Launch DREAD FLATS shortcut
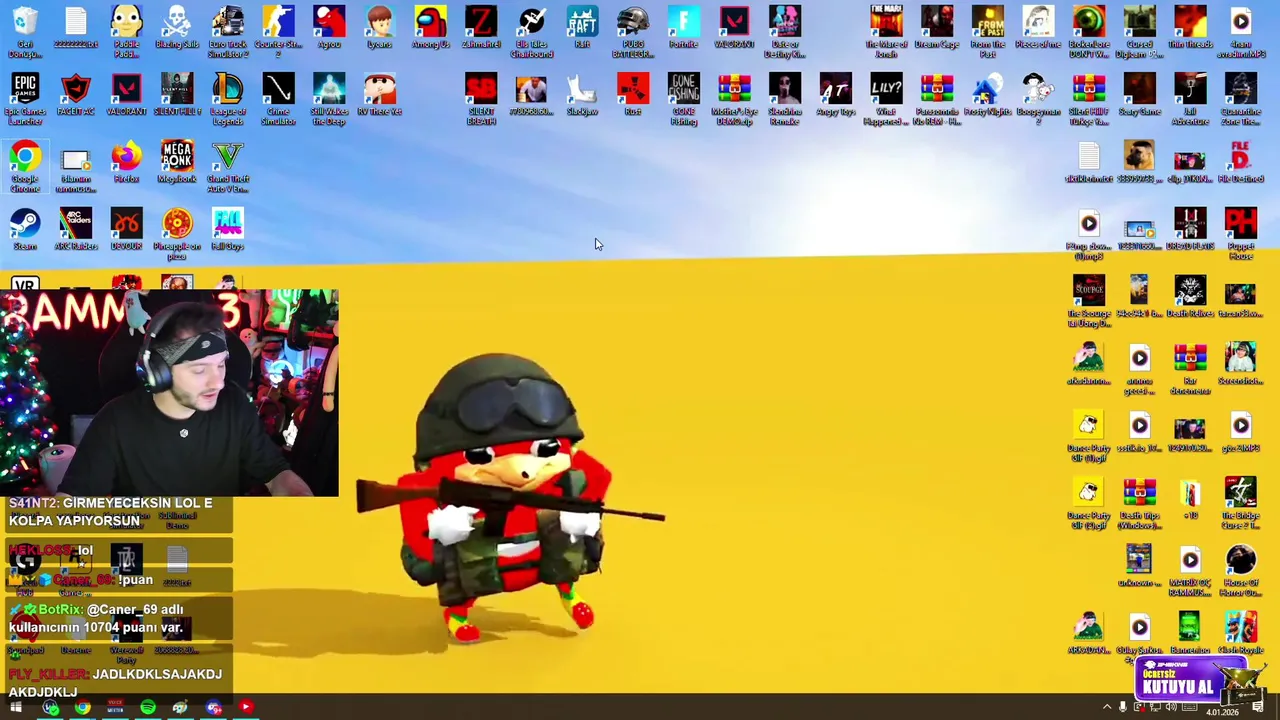This screenshot has height=720, width=1280. pos(1190,230)
